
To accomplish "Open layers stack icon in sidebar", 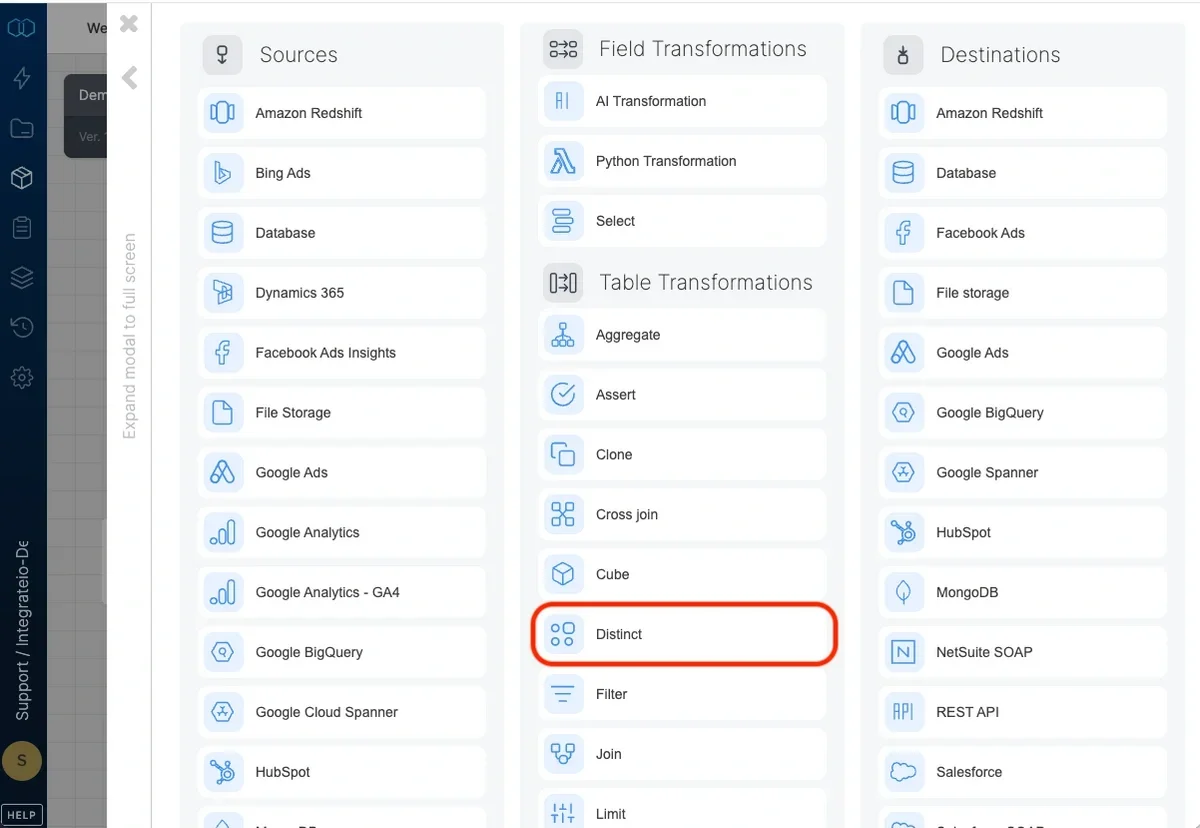I will tap(22, 278).
